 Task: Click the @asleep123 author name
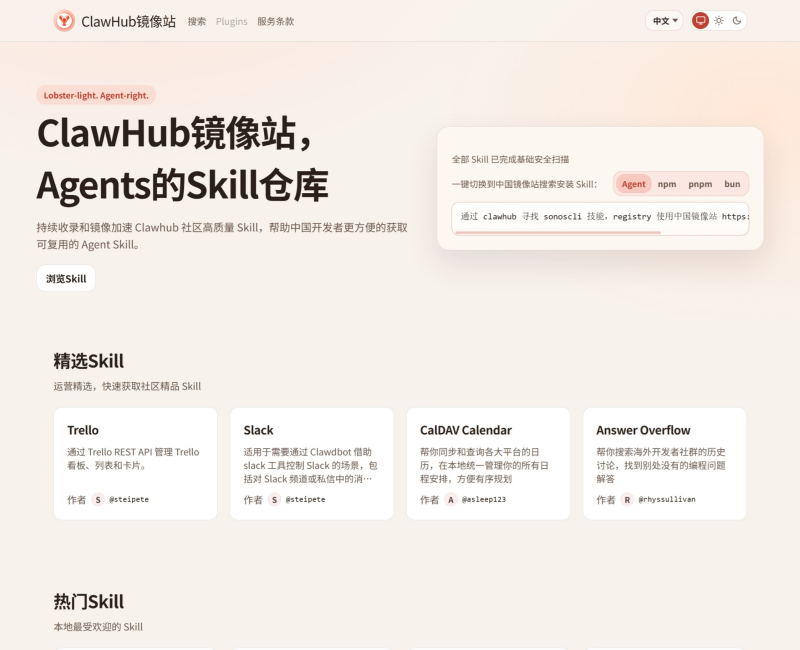click(484, 499)
